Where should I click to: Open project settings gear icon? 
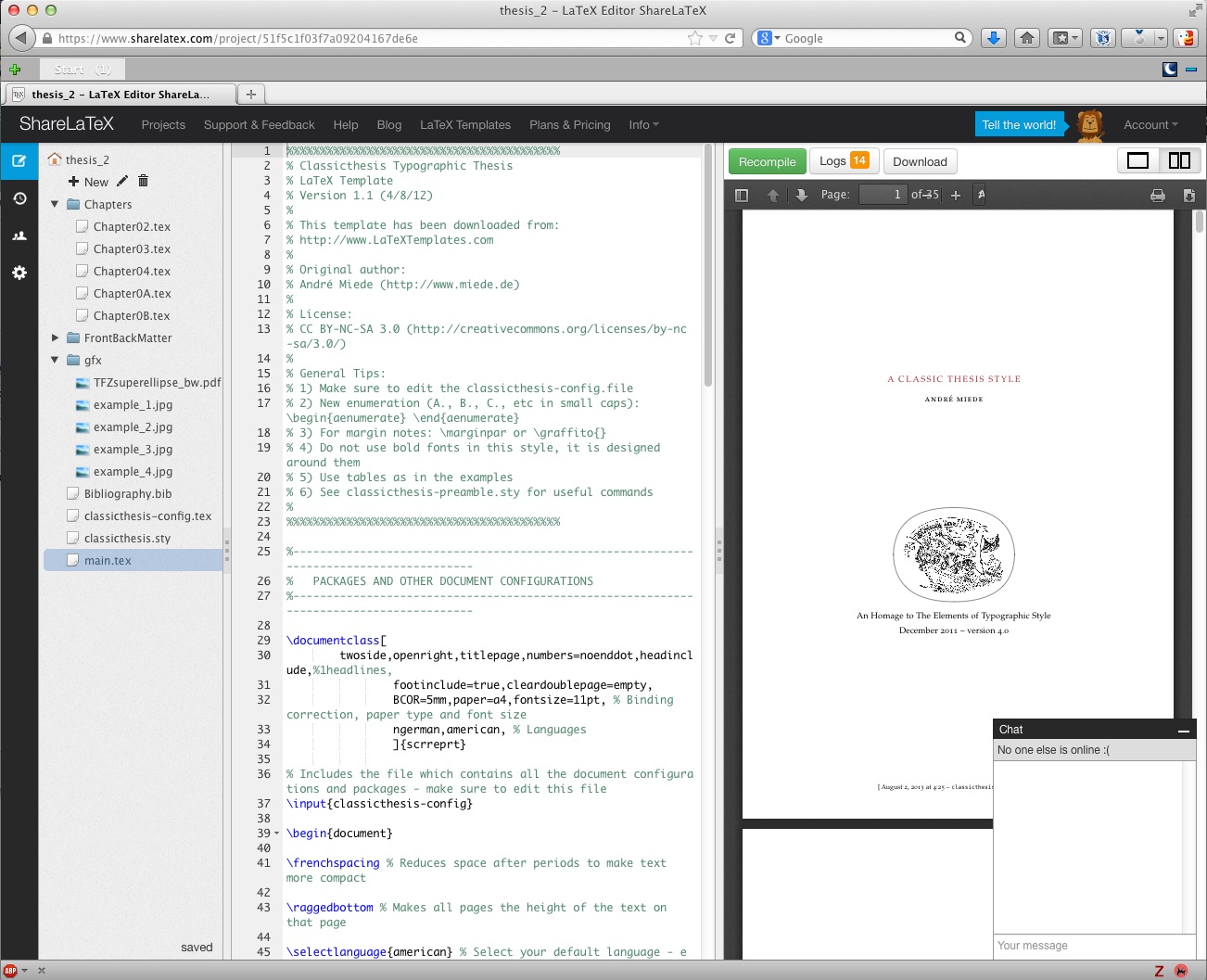(19, 273)
